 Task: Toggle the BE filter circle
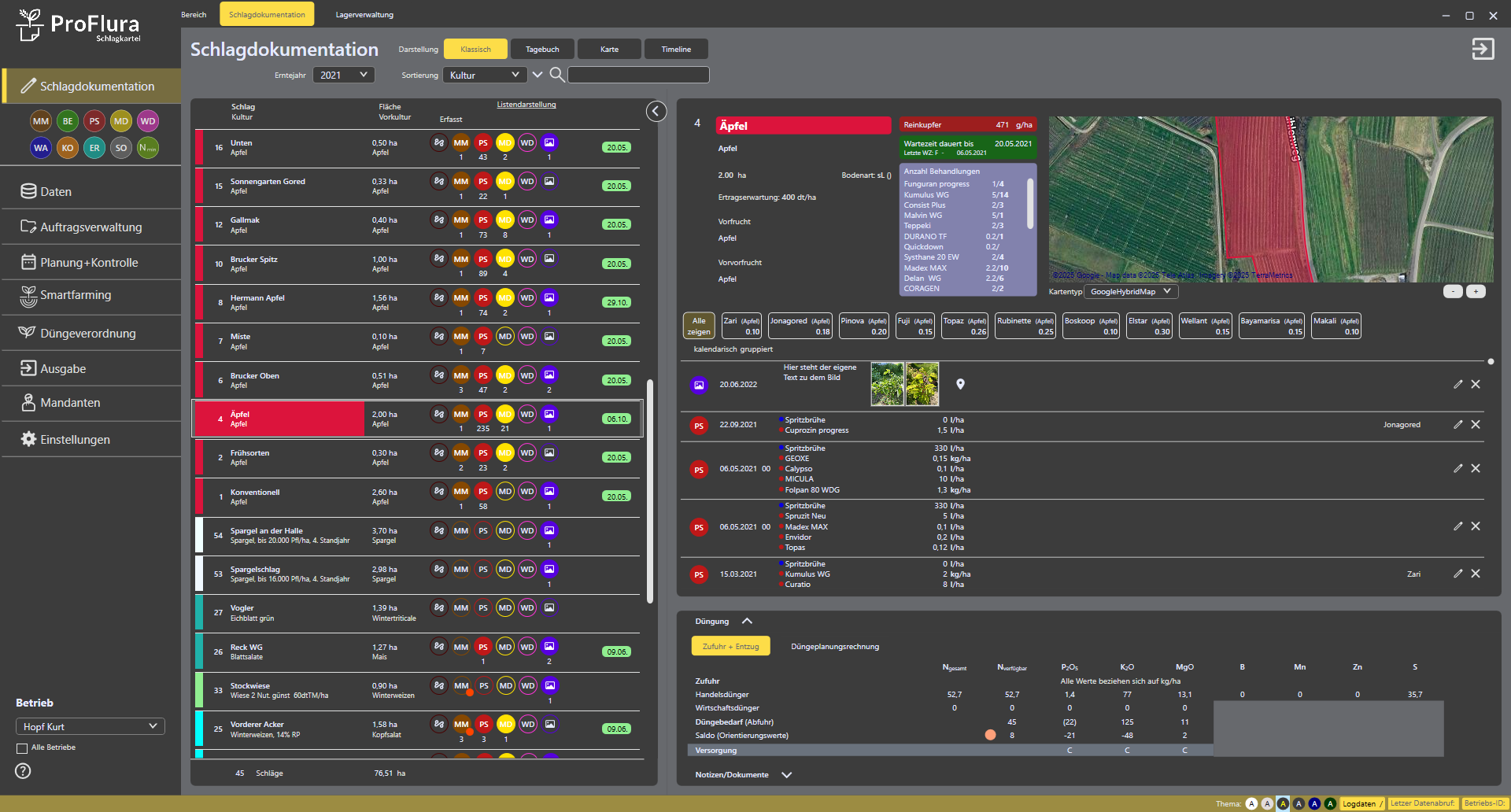click(x=68, y=121)
